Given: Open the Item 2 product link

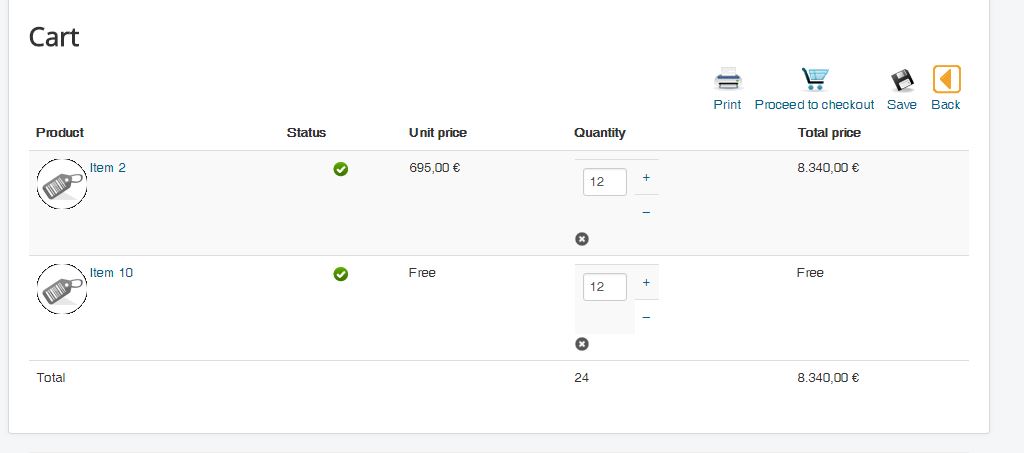Looking at the screenshot, I should (108, 168).
